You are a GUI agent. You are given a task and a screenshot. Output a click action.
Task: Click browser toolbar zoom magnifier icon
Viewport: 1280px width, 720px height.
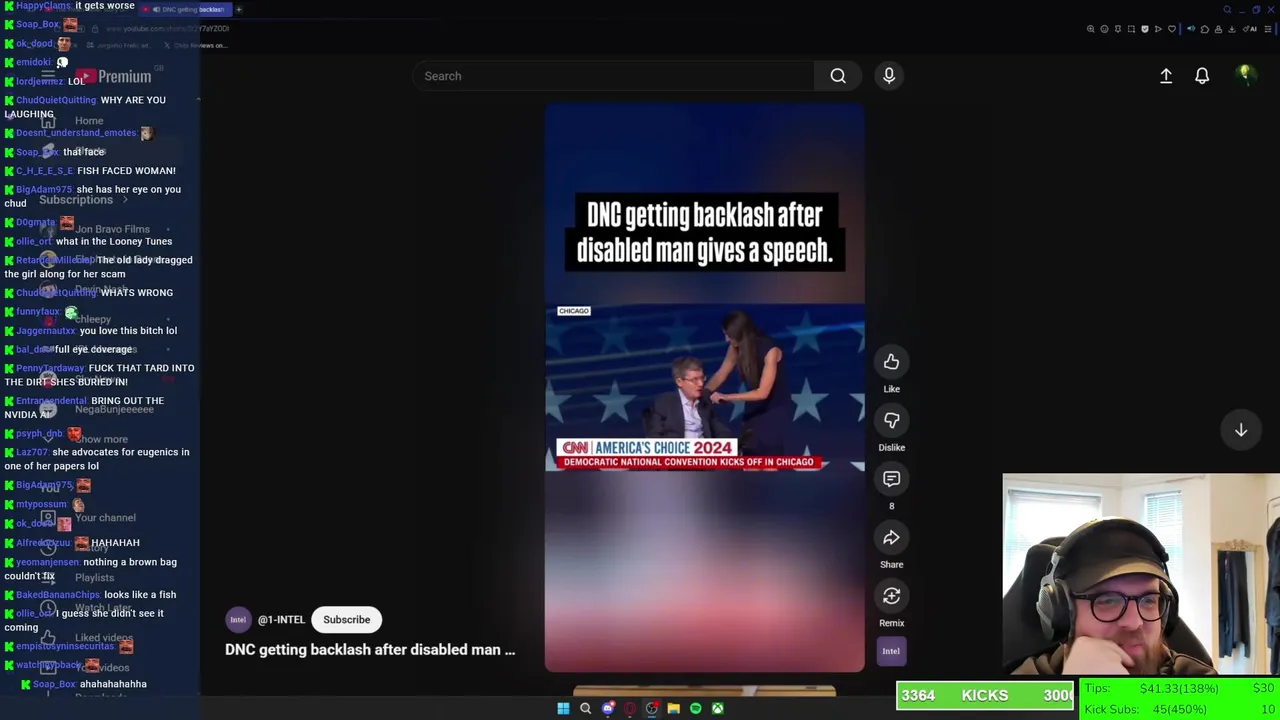pyautogui.click(x=1091, y=29)
